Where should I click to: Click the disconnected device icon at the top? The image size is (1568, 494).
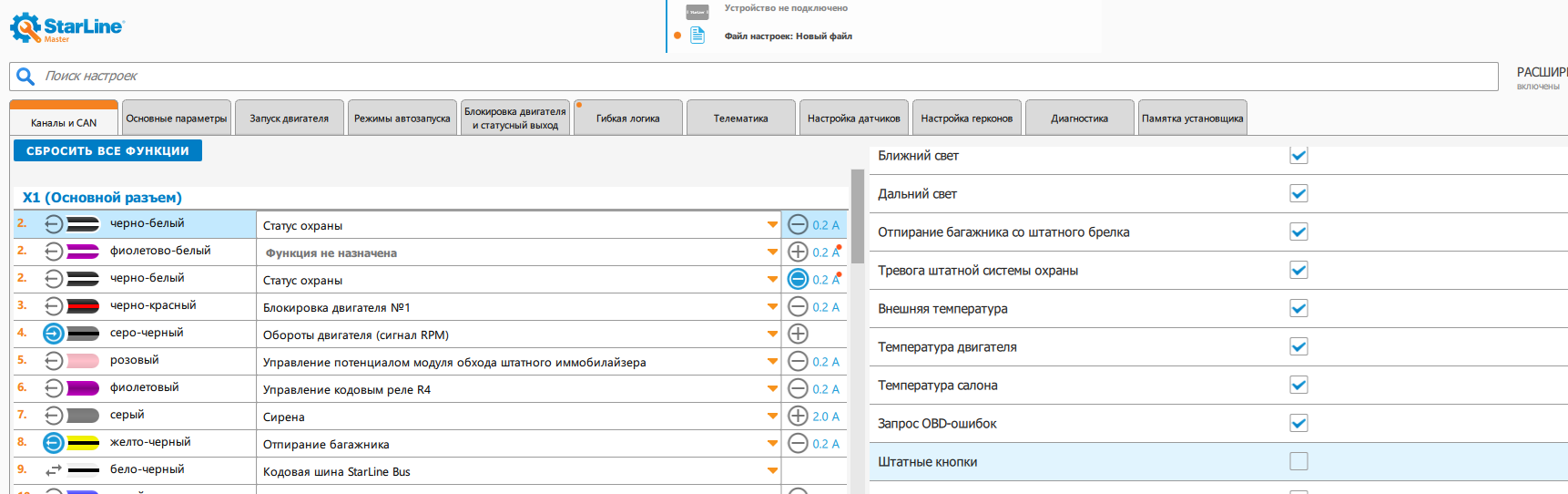point(697,12)
